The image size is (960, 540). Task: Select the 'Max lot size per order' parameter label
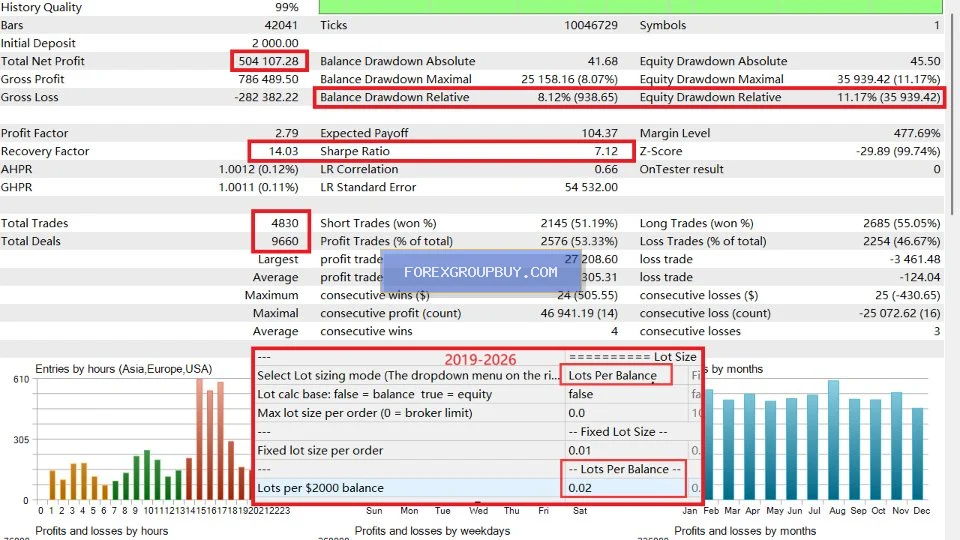[x=364, y=413]
